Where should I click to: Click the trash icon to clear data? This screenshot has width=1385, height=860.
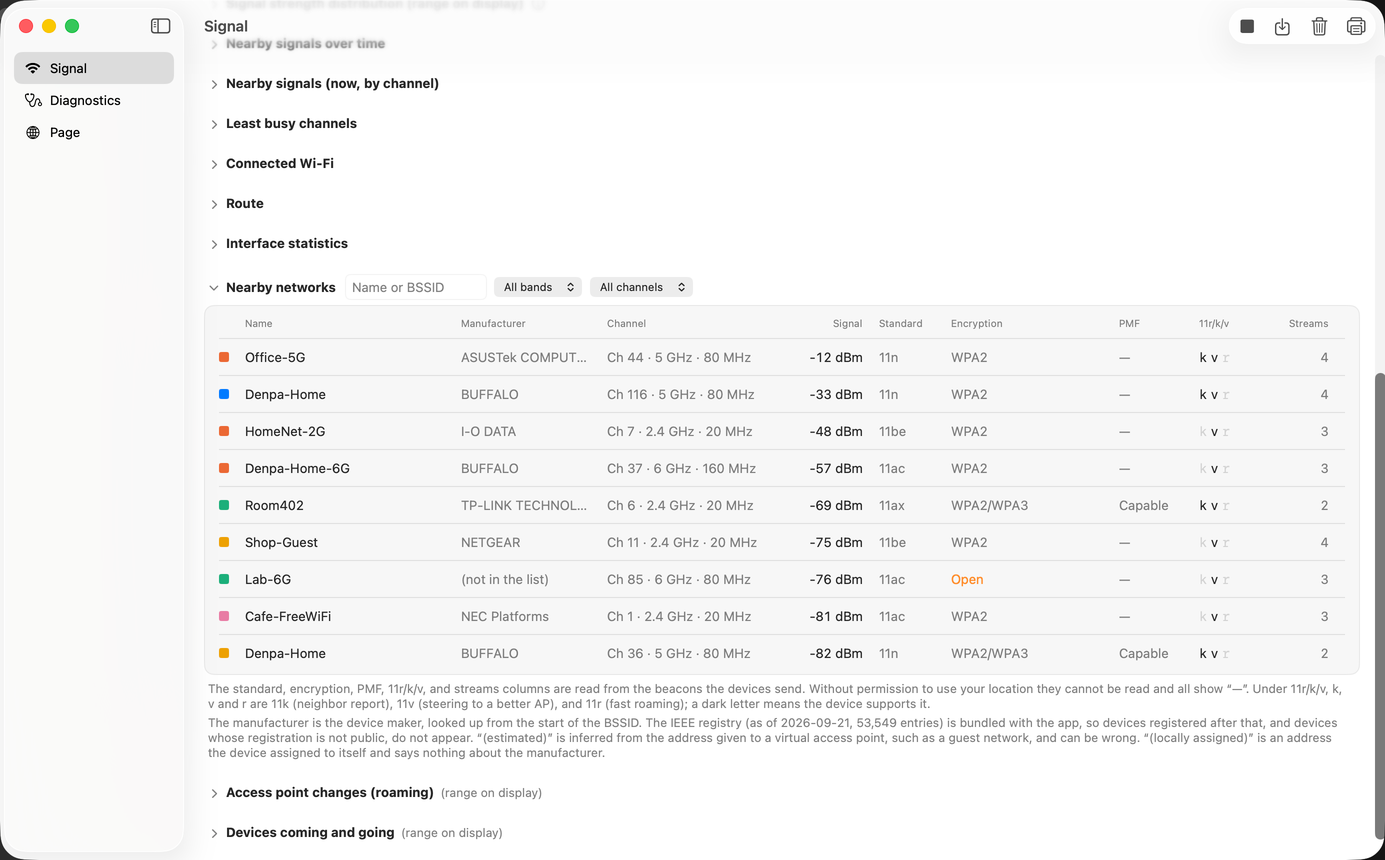click(1319, 27)
